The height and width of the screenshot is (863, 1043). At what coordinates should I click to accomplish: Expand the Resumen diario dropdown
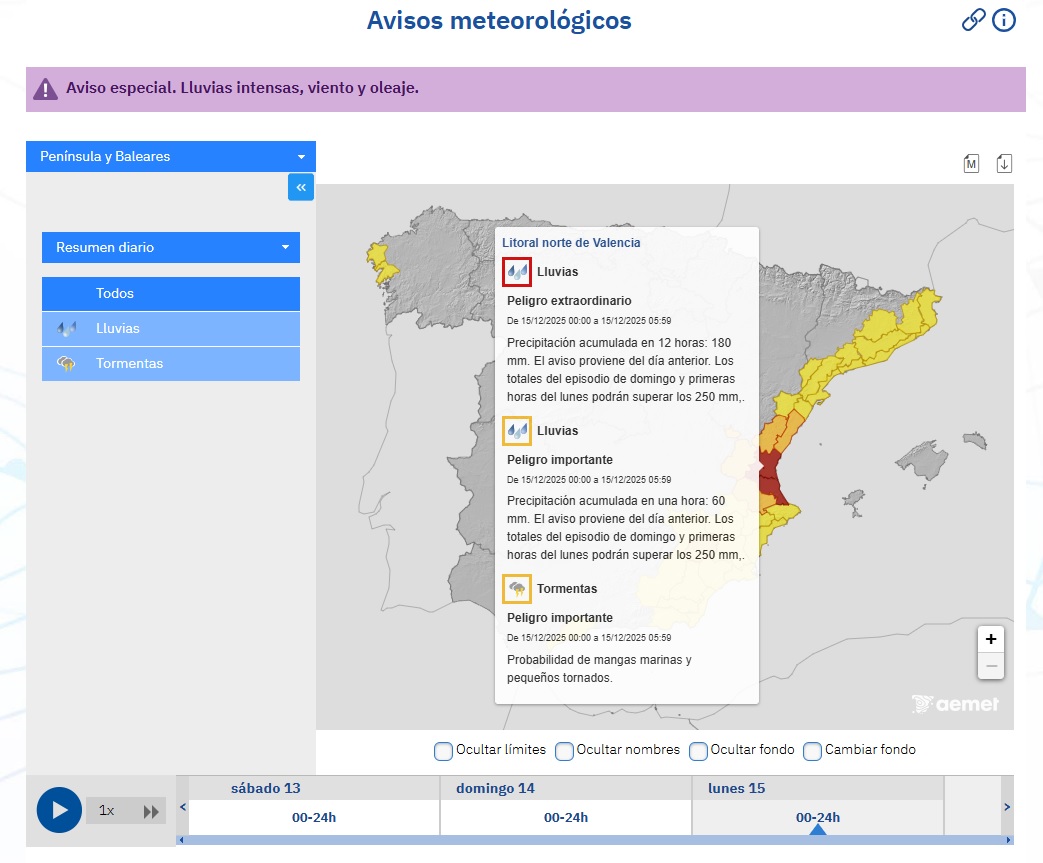pos(171,247)
